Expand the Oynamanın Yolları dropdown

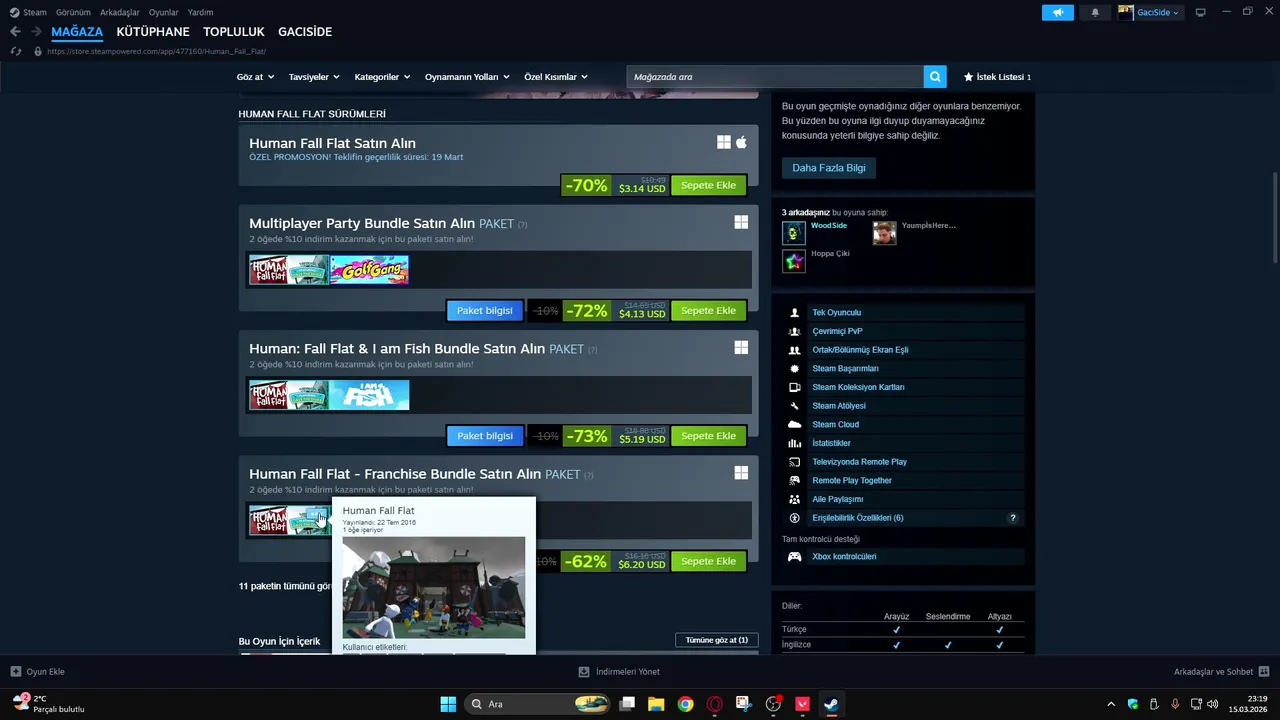click(467, 77)
